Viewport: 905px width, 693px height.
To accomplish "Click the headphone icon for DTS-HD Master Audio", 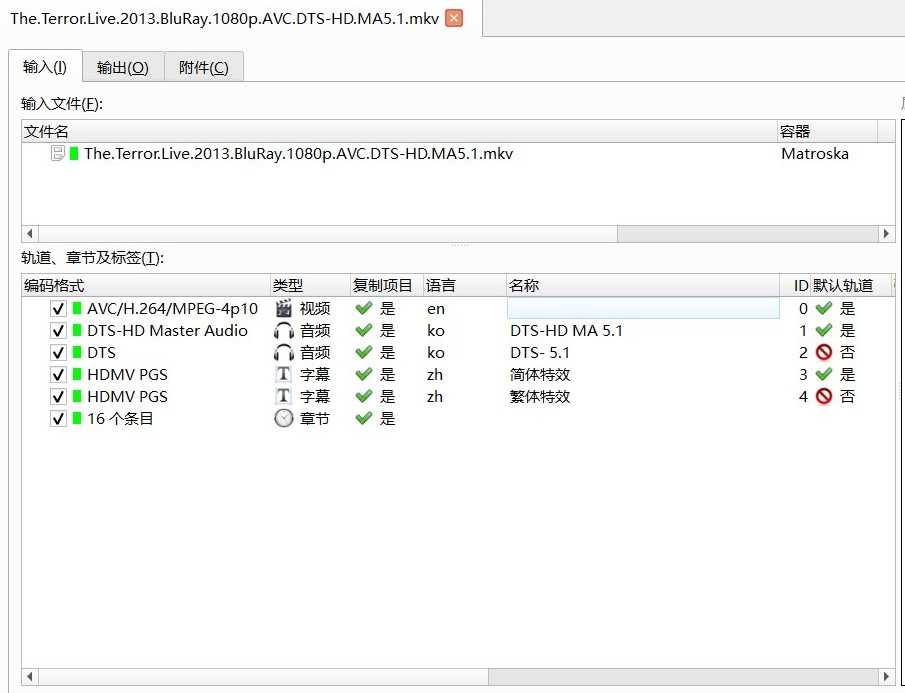I will coord(283,331).
